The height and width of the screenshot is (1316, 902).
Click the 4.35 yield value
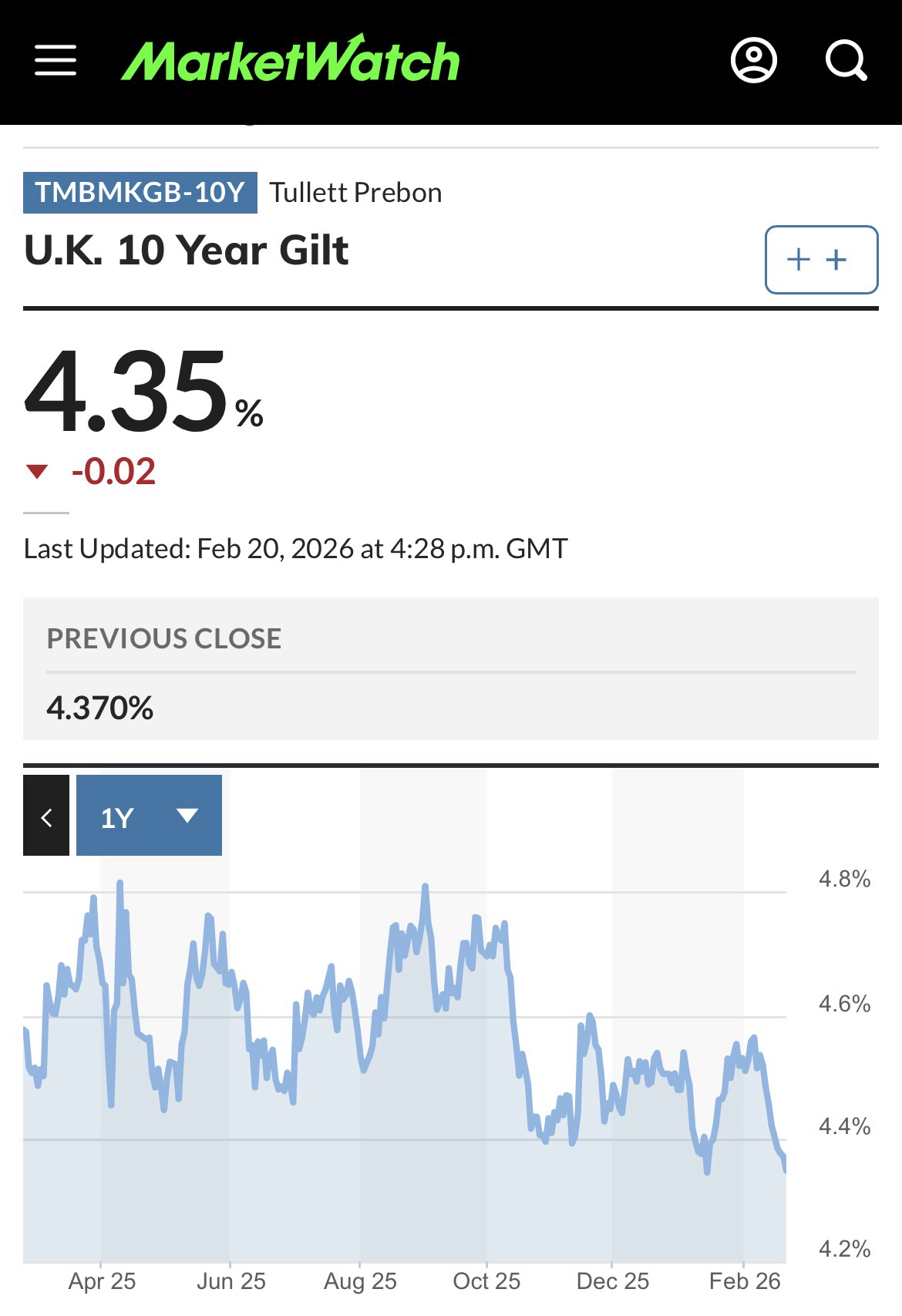point(127,392)
